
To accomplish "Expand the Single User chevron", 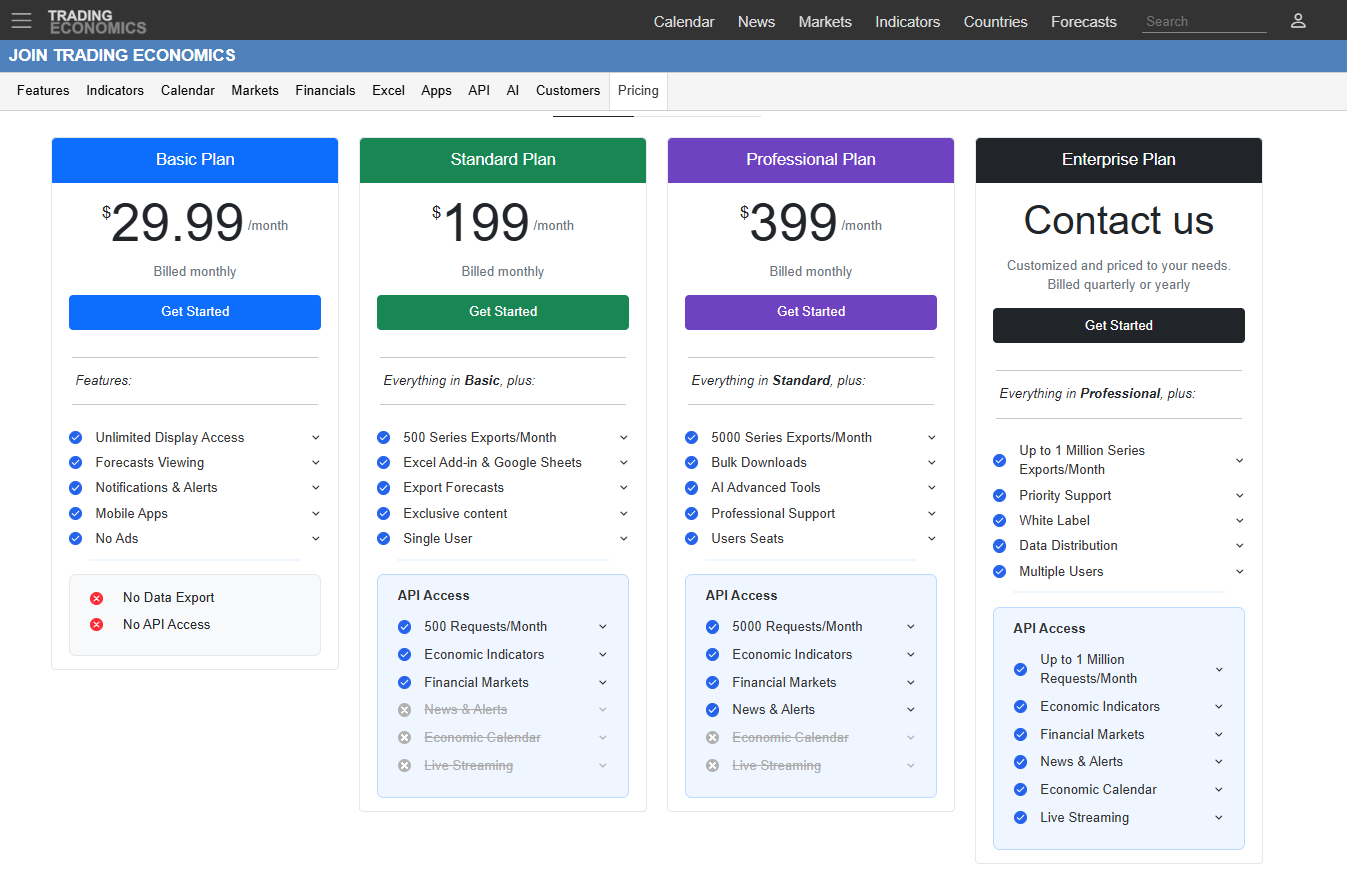I will 623,539.
